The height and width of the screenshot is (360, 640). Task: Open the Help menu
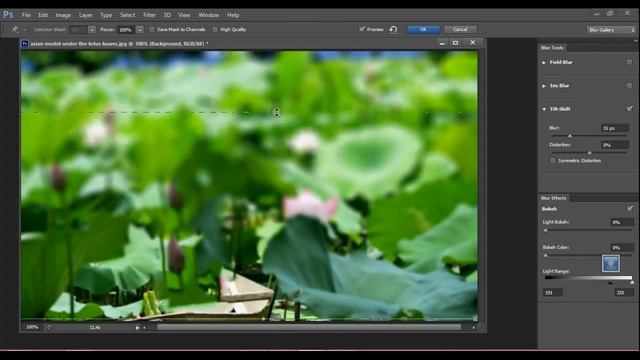coord(233,15)
